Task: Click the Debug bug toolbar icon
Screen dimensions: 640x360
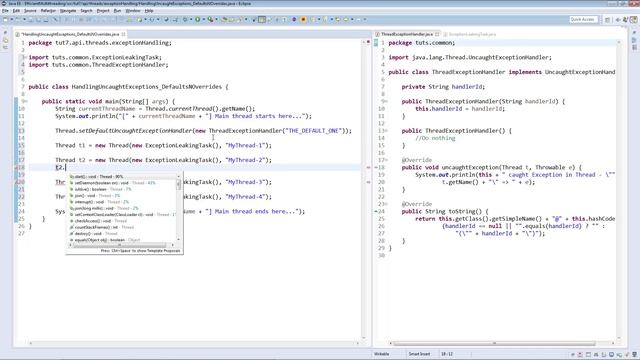Action: click(x=185, y=19)
